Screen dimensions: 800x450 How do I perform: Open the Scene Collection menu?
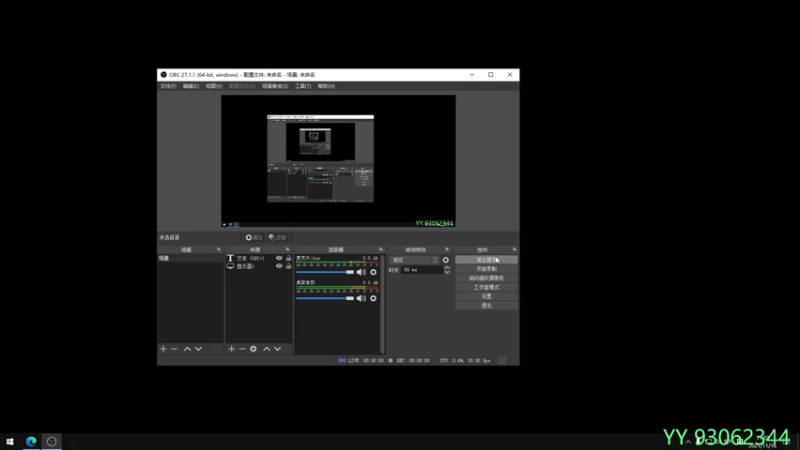pyautogui.click(x=275, y=86)
